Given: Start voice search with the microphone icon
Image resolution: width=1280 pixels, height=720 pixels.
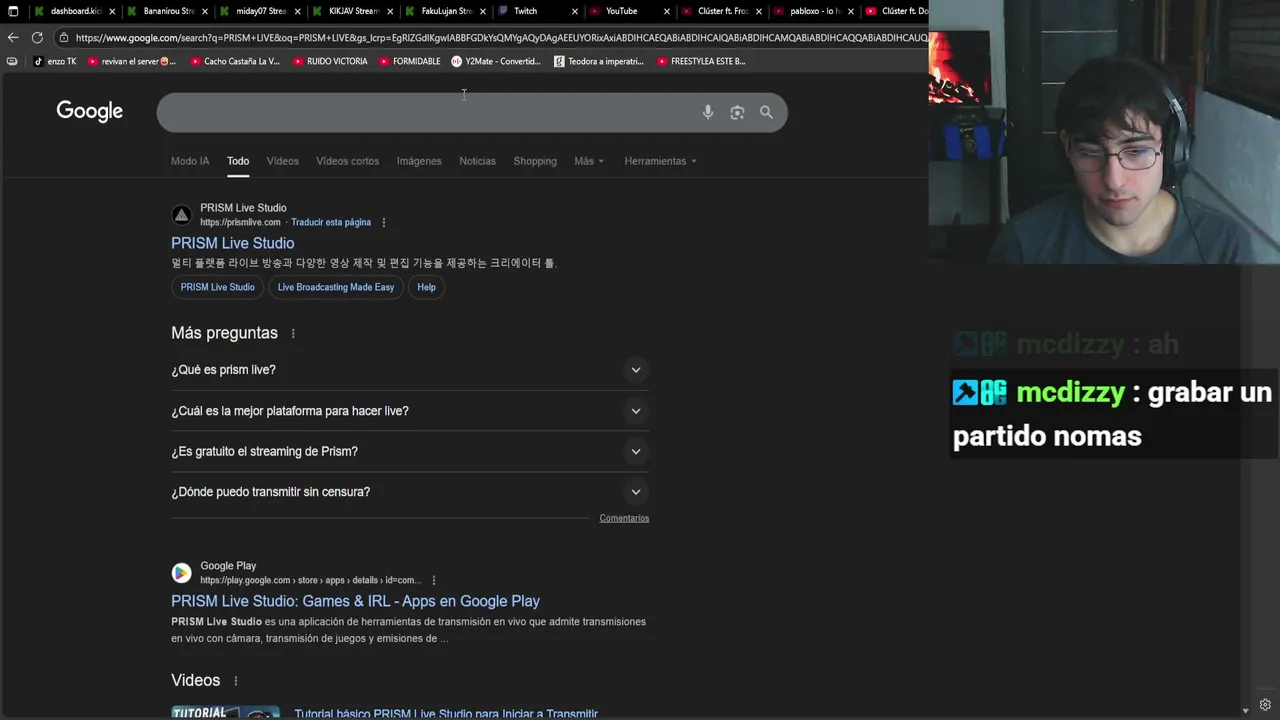Looking at the screenshot, I should click(708, 113).
